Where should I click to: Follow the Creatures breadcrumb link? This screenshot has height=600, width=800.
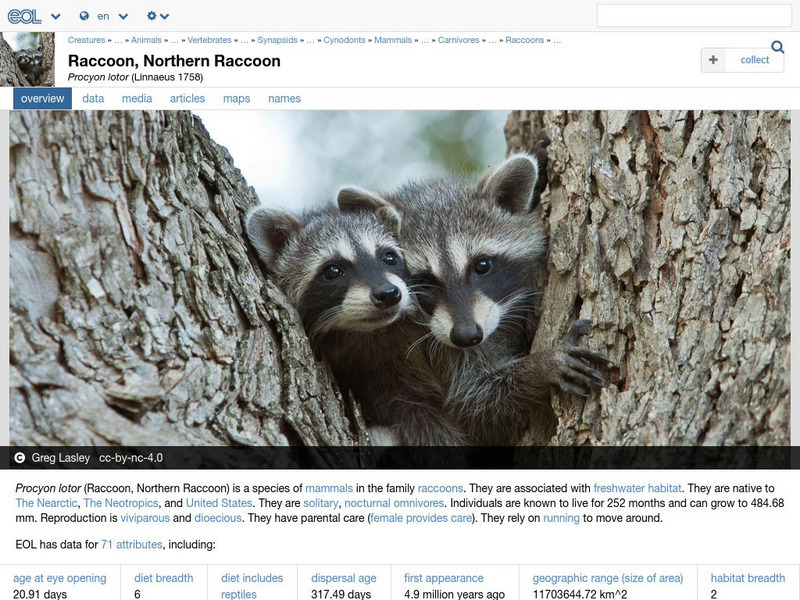[x=86, y=40]
